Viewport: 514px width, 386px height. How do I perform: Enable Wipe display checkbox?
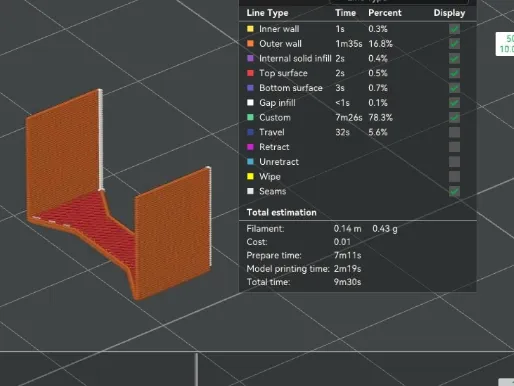(x=454, y=176)
